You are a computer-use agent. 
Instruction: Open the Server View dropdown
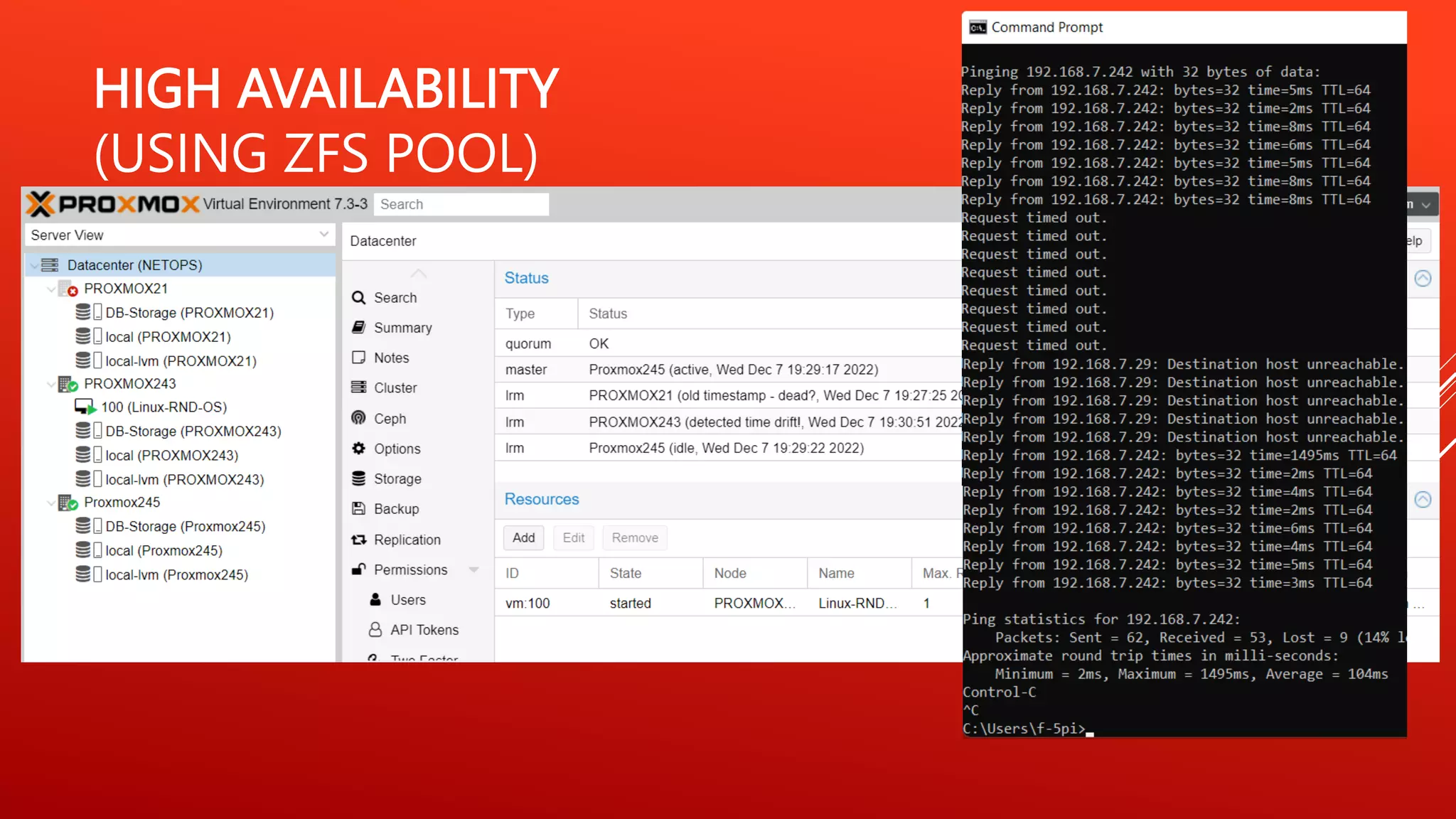tap(324, 235)
